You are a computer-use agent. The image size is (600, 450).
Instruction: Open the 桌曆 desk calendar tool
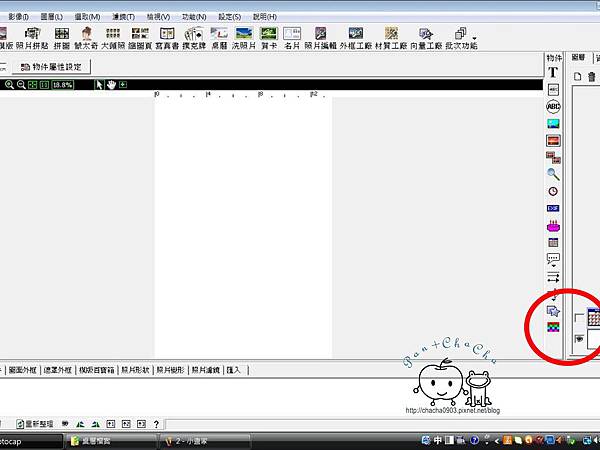[219, 38]
